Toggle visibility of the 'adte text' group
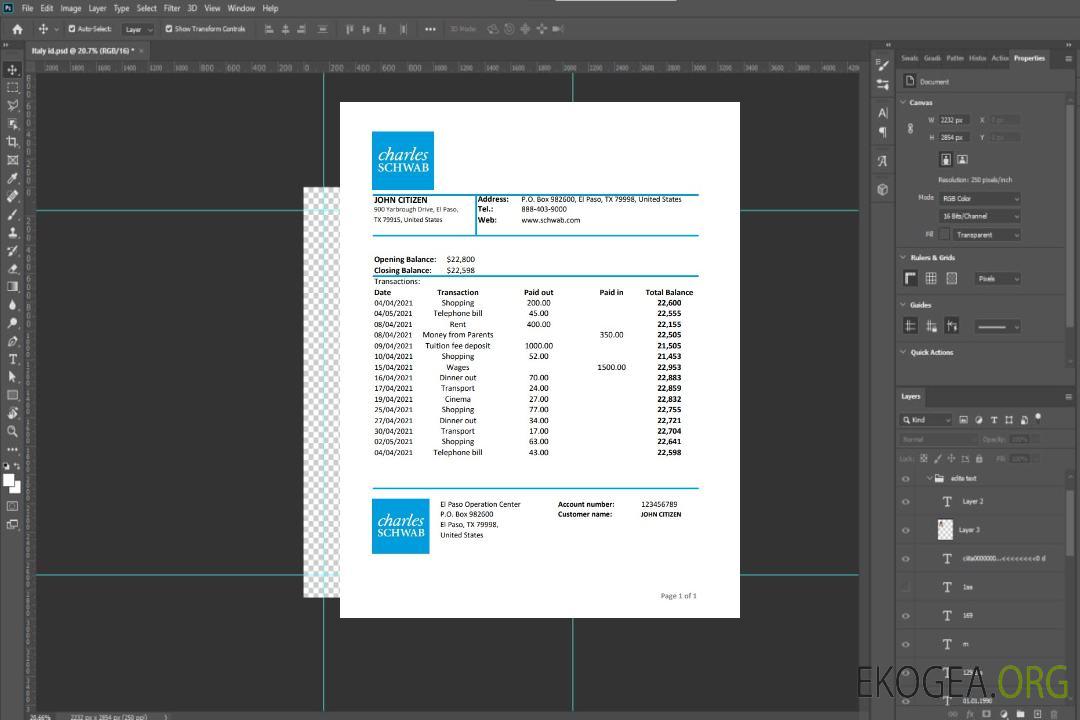1080x720 pixels. [x=906, y=479]
